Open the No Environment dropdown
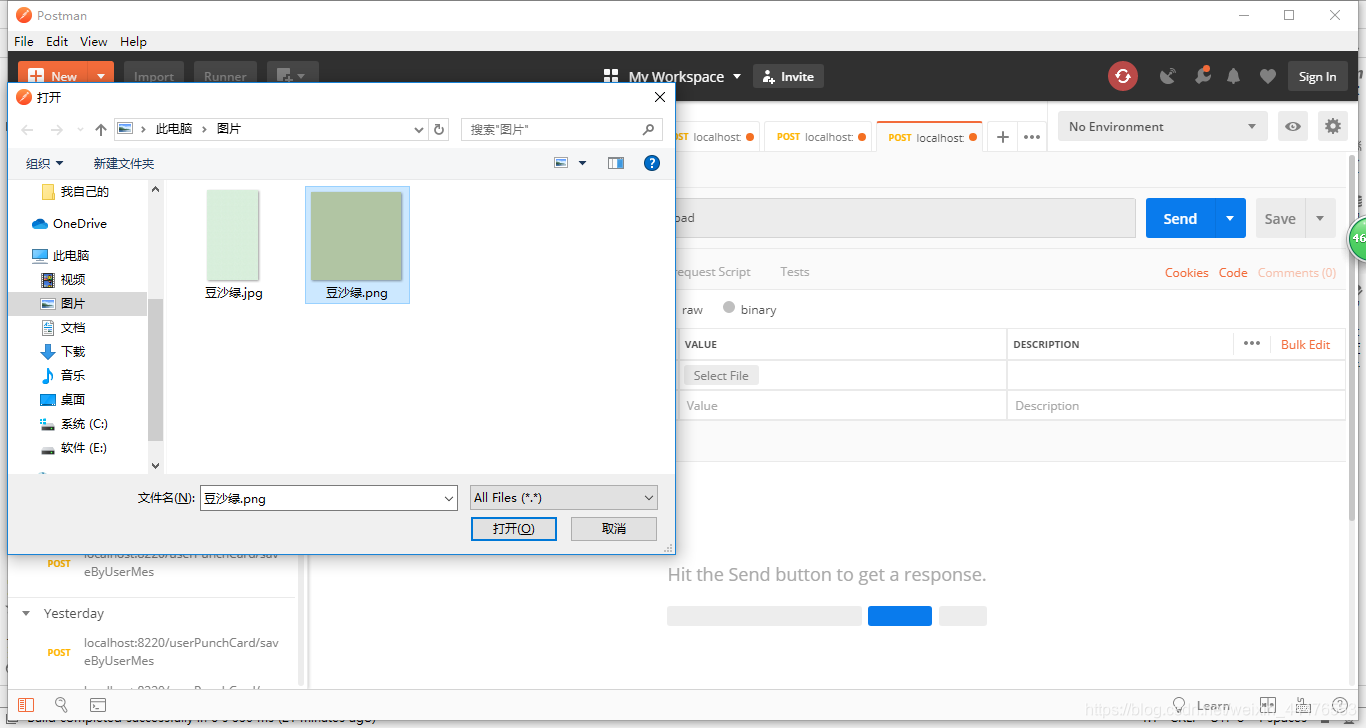Image resolution: width=1366 pixels, height=728 pixels. click(1163, 126)
